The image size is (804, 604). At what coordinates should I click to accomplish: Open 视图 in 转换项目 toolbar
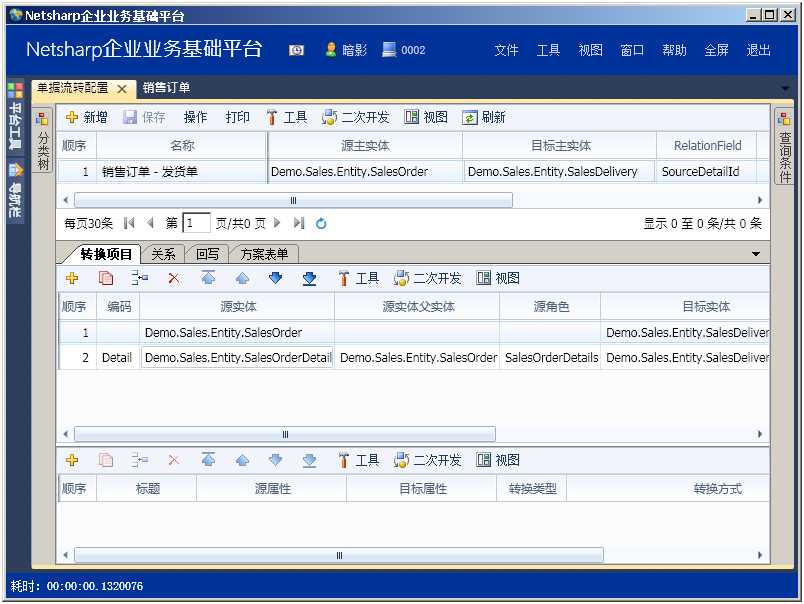[x=498, y=278]
